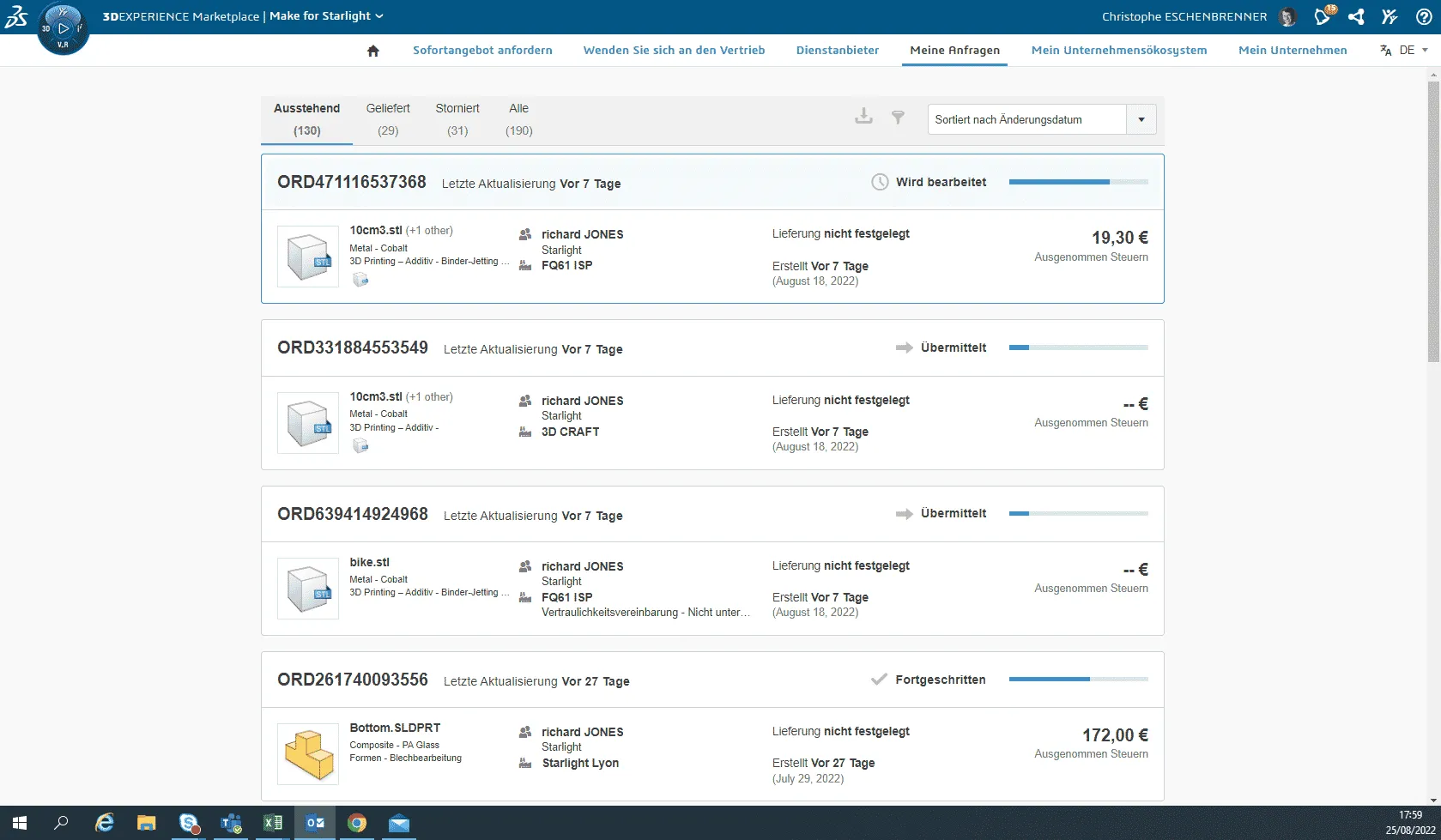Click the home icon in the navigation bar
Viewport: 1441px width, 840px height.
point(372,50)
